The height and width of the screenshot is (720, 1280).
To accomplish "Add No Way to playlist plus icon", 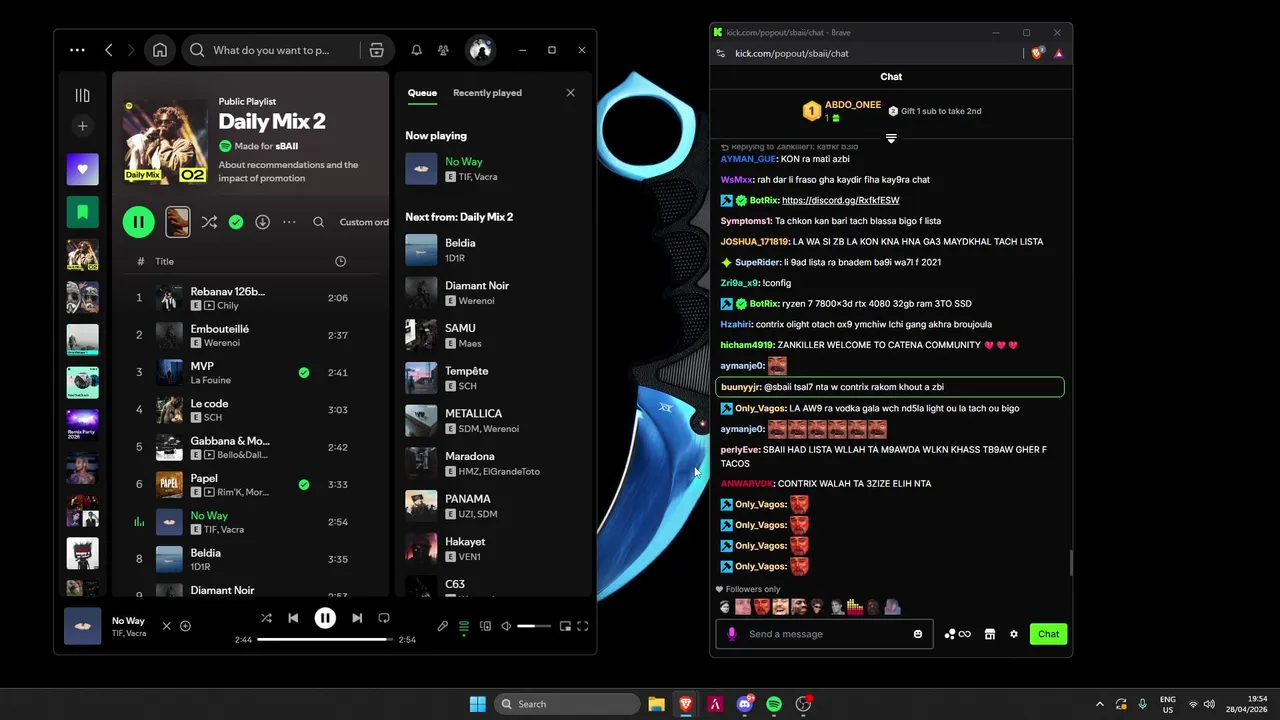I will point(185,626).
